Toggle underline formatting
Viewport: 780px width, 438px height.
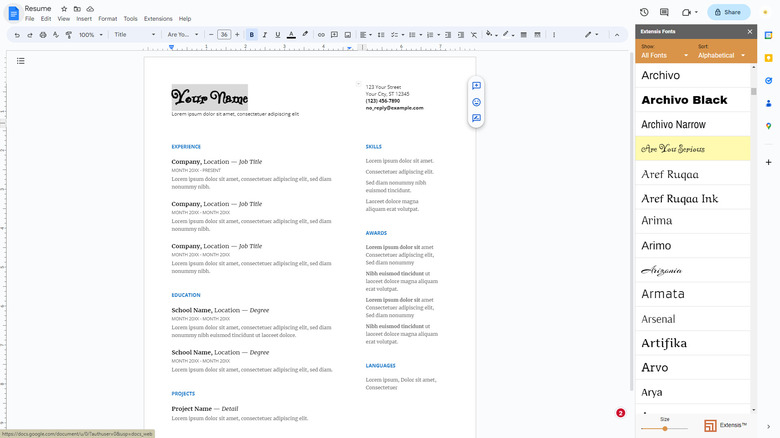(x=277, y=34)
